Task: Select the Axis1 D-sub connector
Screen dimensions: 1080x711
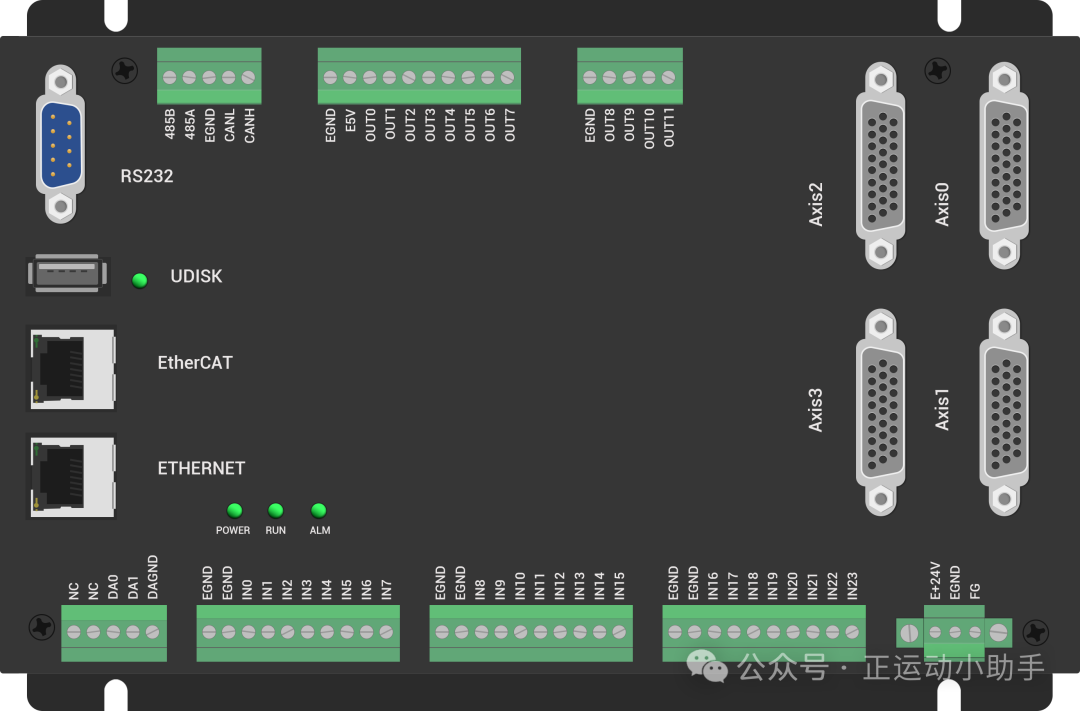Action: tap(1004, 412)
